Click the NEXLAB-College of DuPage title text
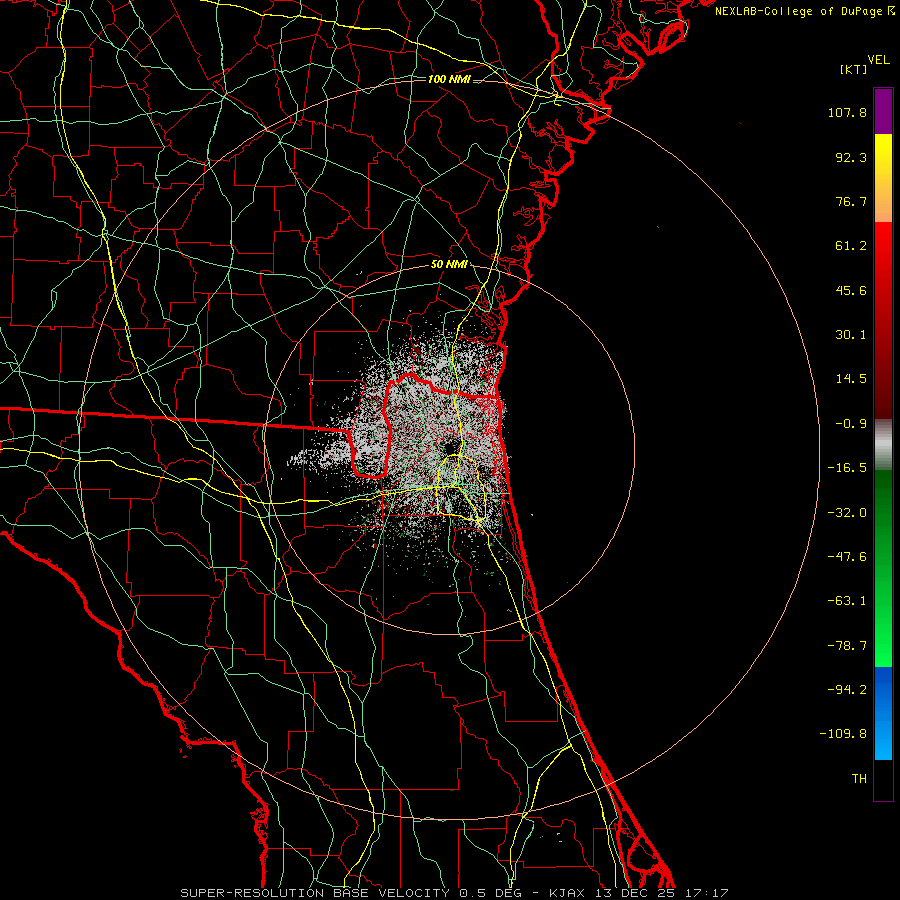900x900 pixels. point(804,11)
